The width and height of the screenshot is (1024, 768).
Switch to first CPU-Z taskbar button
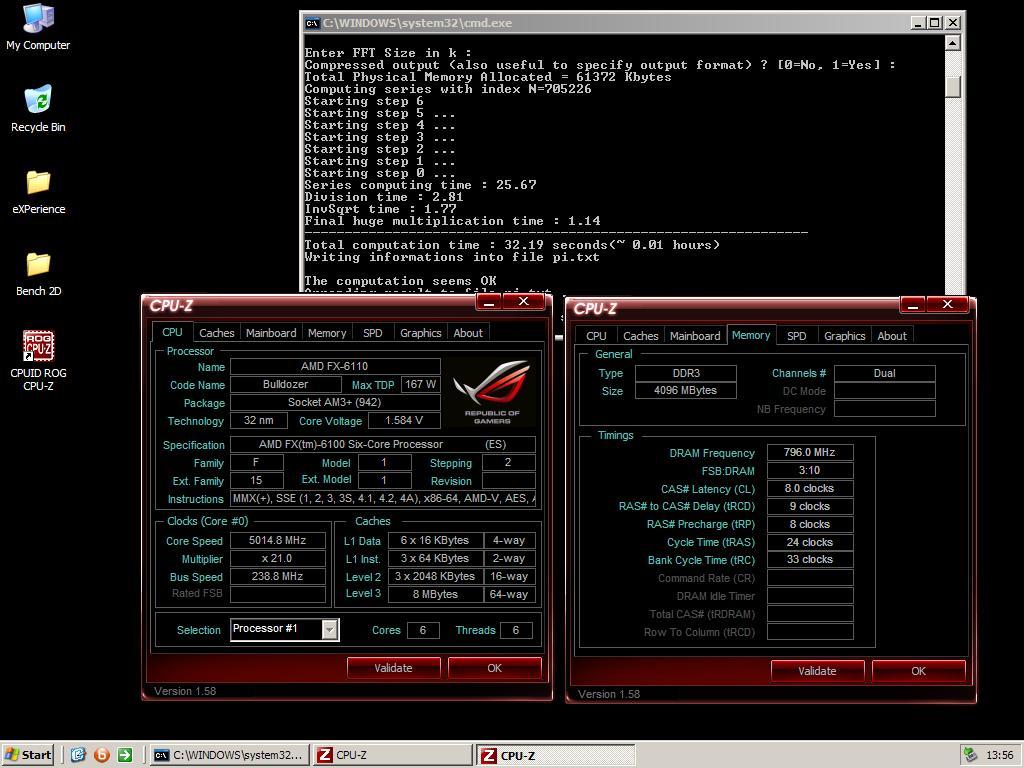(392, 755)
